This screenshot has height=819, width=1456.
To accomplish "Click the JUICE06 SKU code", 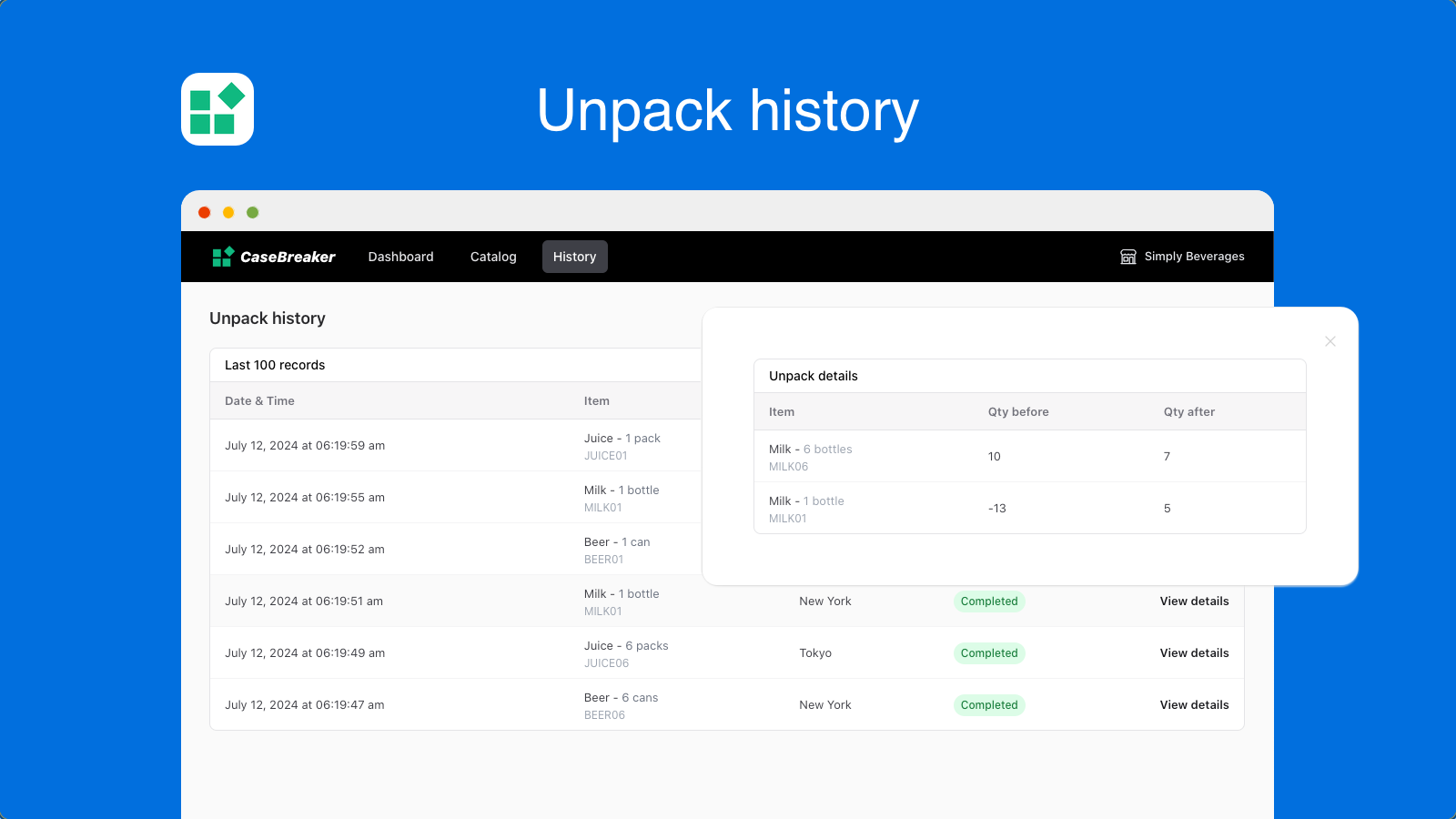I will click(606, 663).
